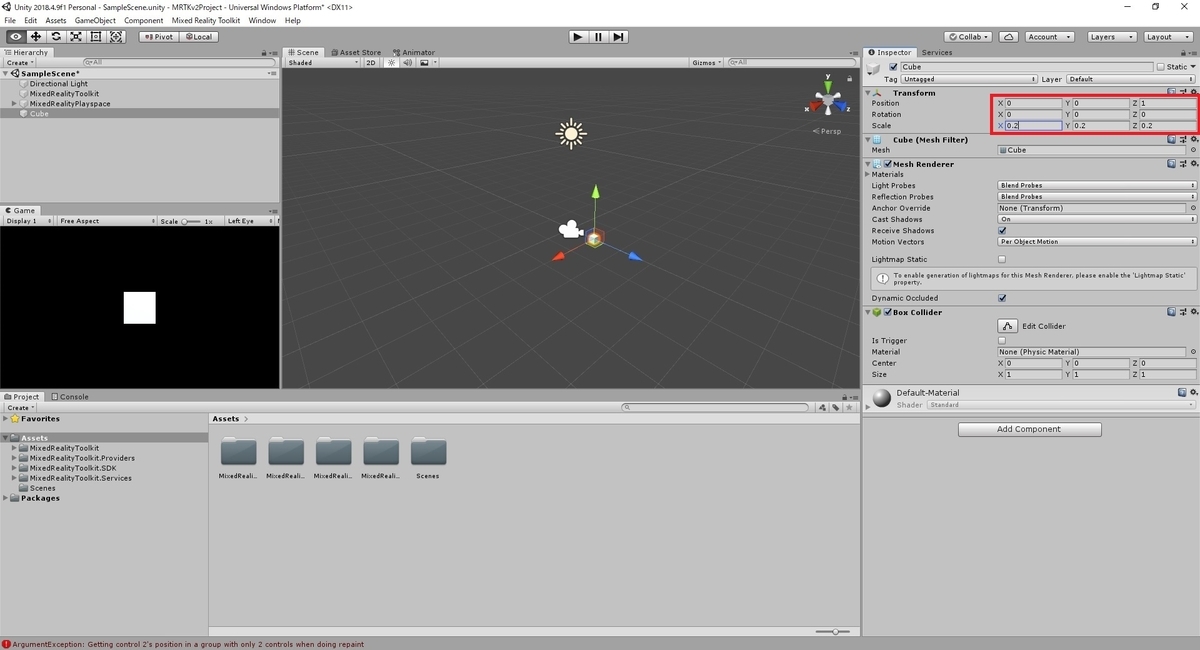Open the Static options dropdown arrow
This screenshot has height=650, width=1200.
pos(1193,67)
